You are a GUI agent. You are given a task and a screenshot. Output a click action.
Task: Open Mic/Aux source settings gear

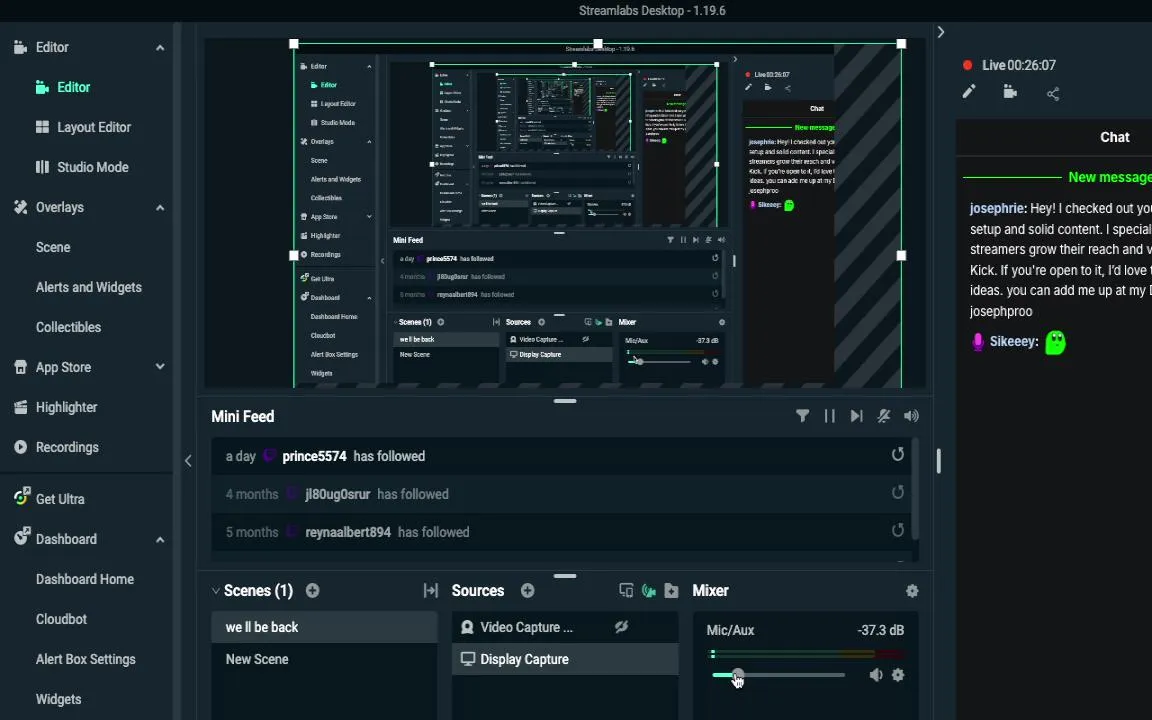click(898, 674)
